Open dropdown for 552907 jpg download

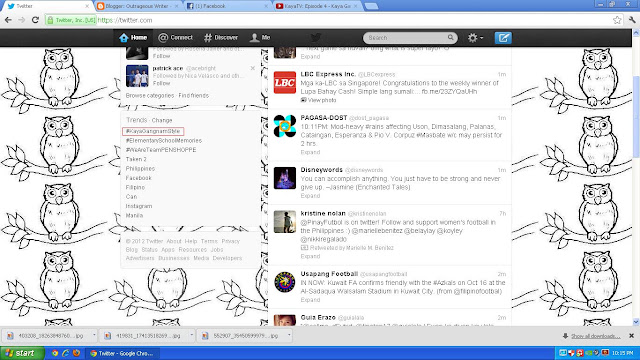point(289,335)
